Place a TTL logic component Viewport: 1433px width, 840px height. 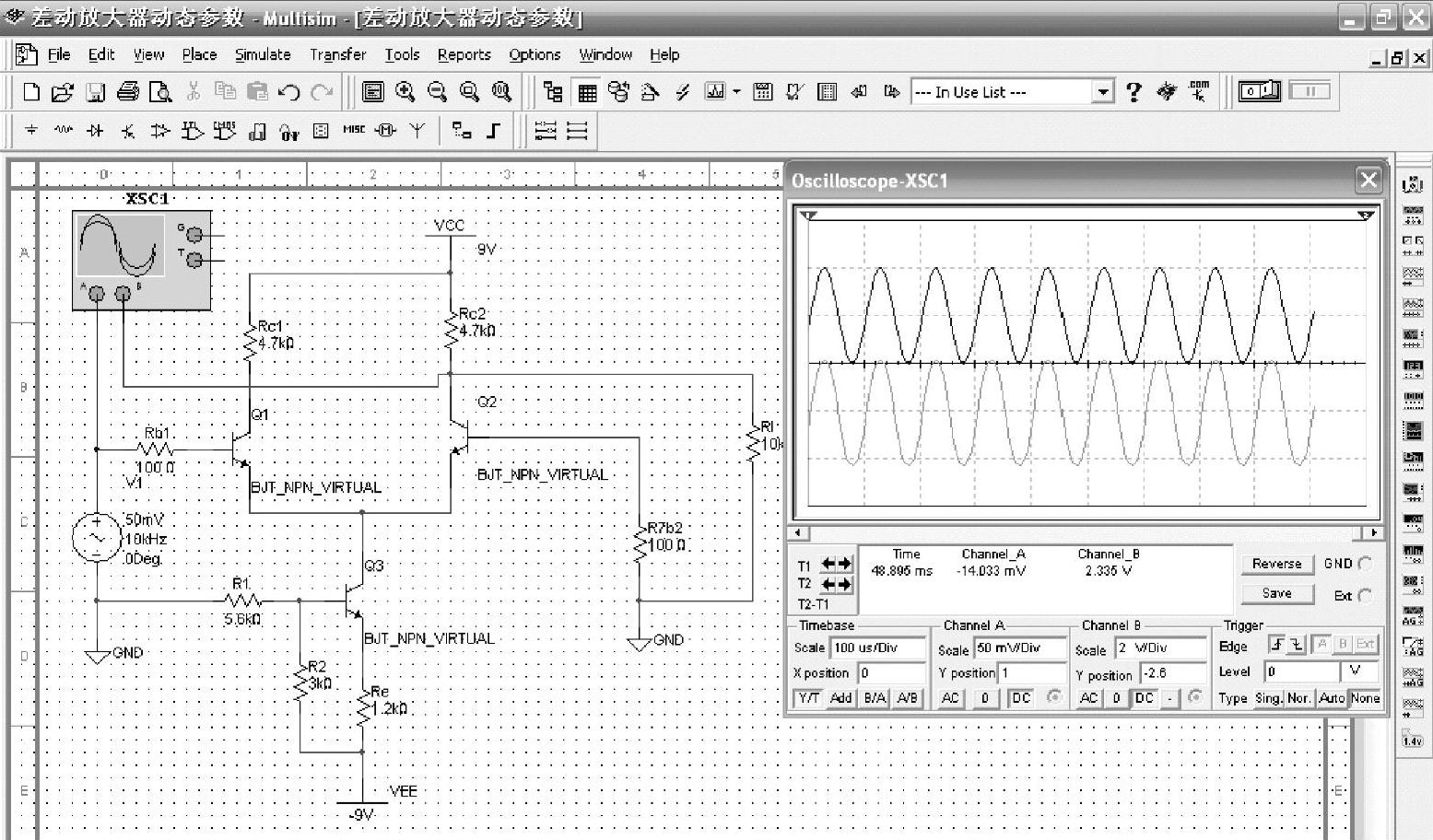pyautogui.click(x=192, y=131)
